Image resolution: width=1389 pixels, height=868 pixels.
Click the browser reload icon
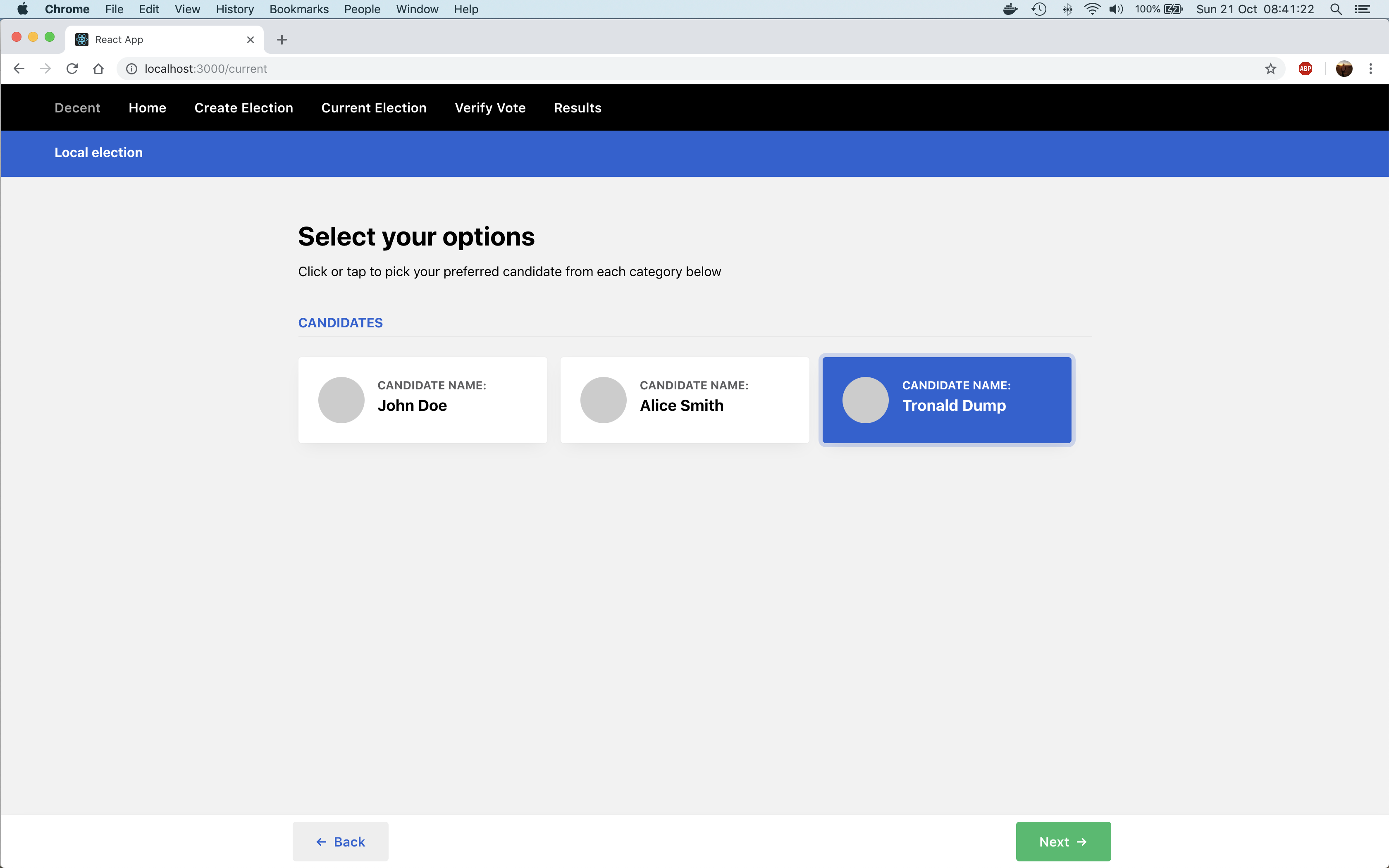click(x=72, y=69)
